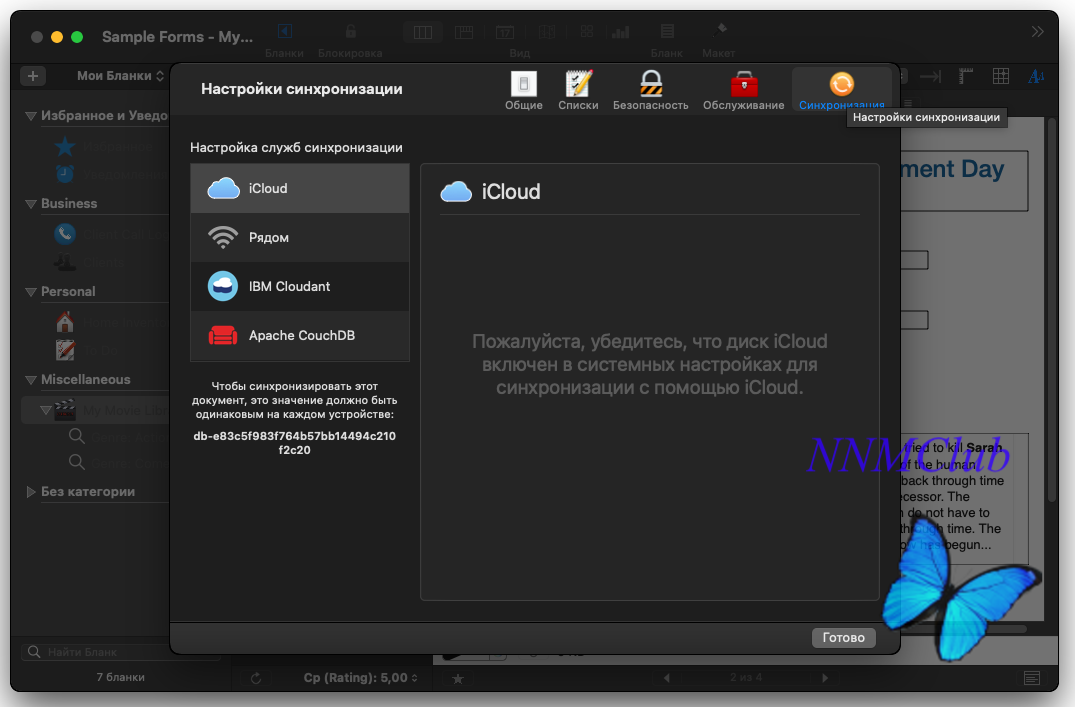Screen dimensions: 1075x707
Task: Select the clapperboard movie library form
Action: click(65, 409)
